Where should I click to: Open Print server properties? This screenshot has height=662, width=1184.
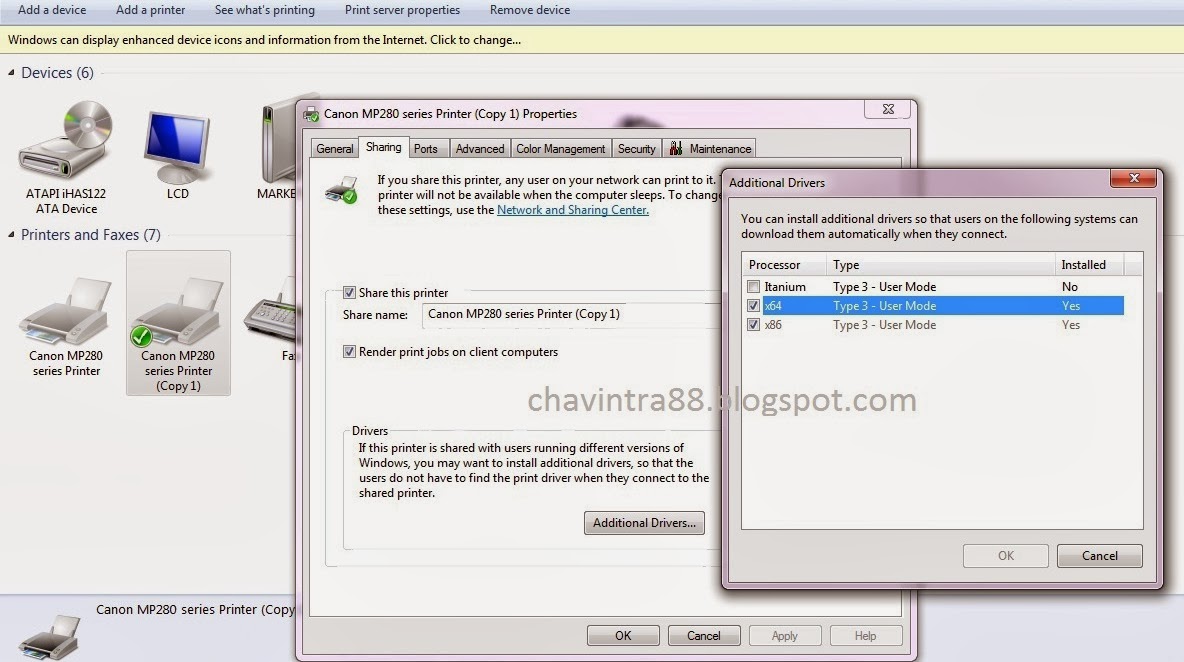point(402,10)
